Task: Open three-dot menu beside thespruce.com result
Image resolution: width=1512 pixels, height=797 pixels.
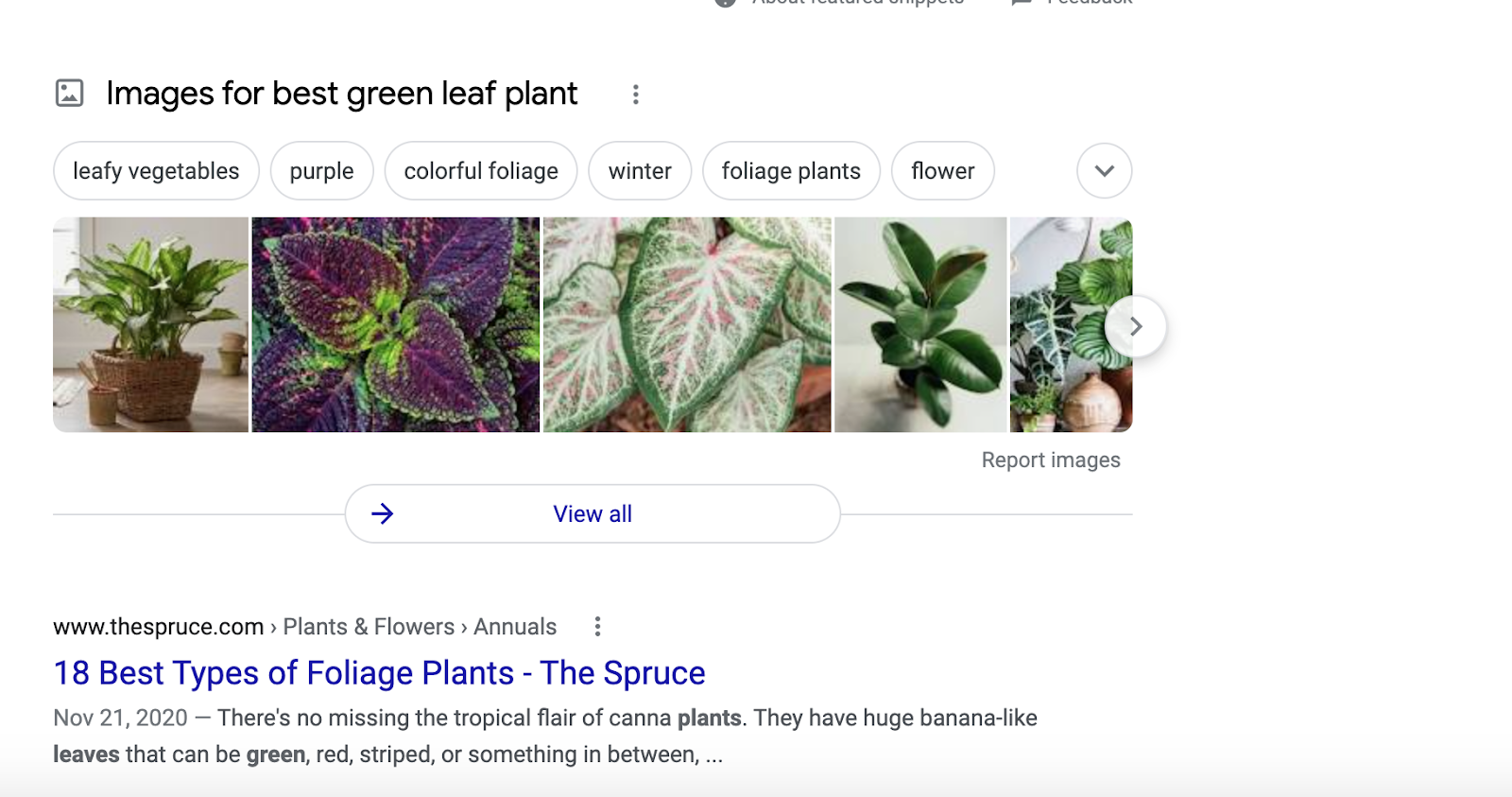Action: click(597, 627)
